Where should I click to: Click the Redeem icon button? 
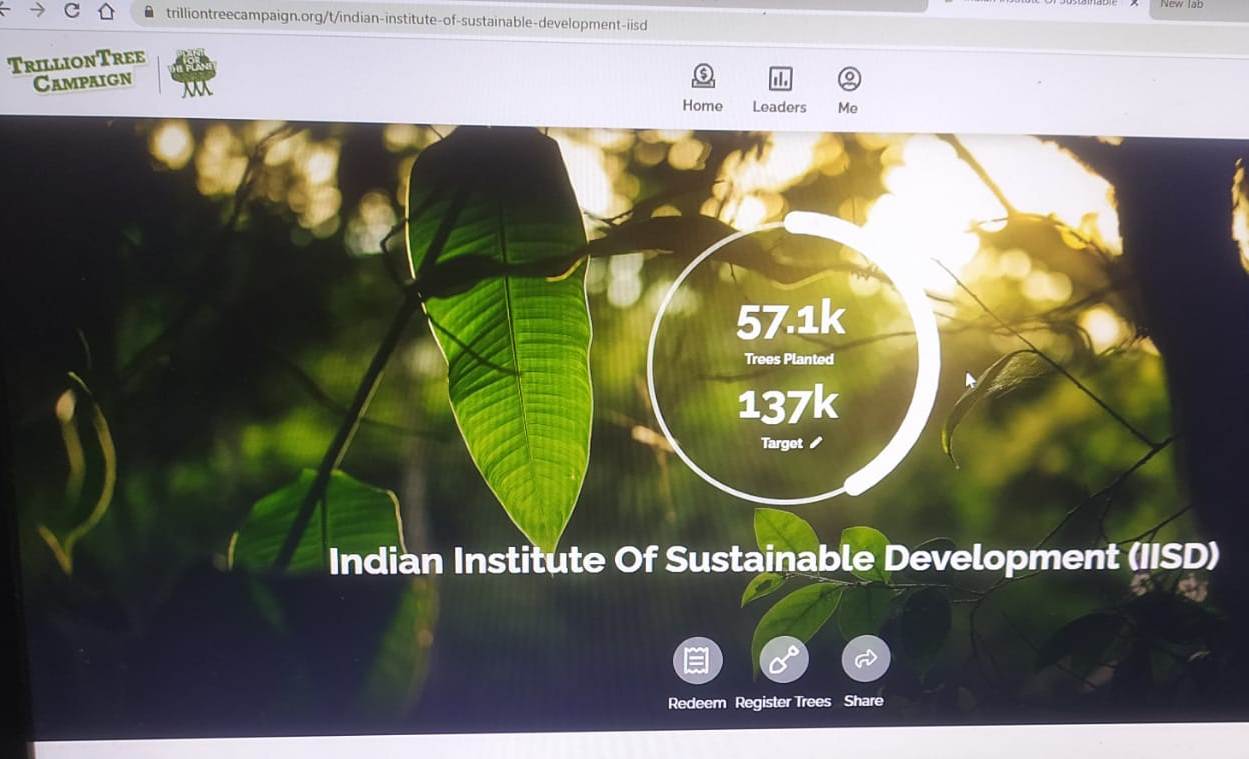[x=697, y=661]
